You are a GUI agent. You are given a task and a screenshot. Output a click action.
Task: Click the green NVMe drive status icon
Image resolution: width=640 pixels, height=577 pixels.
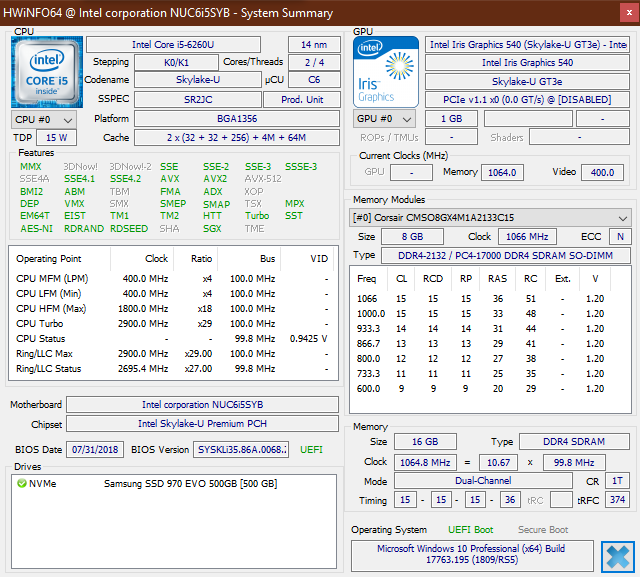coord(22,484)
